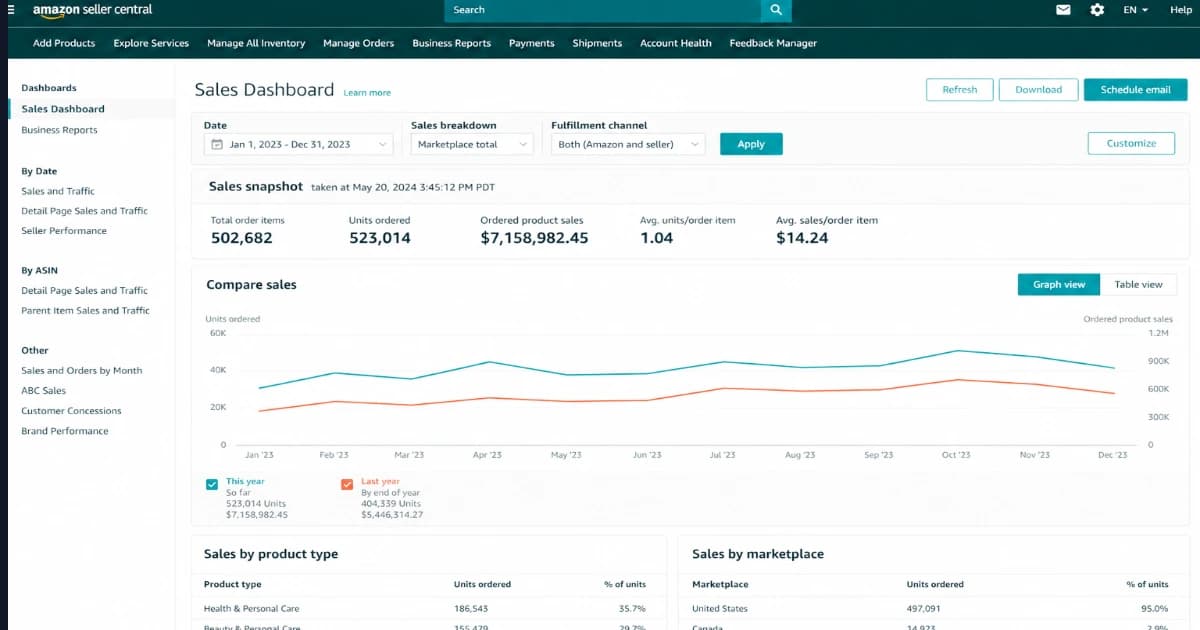Click the Apply button
This screenshot has height=630, width=1200.
(751, 144)
